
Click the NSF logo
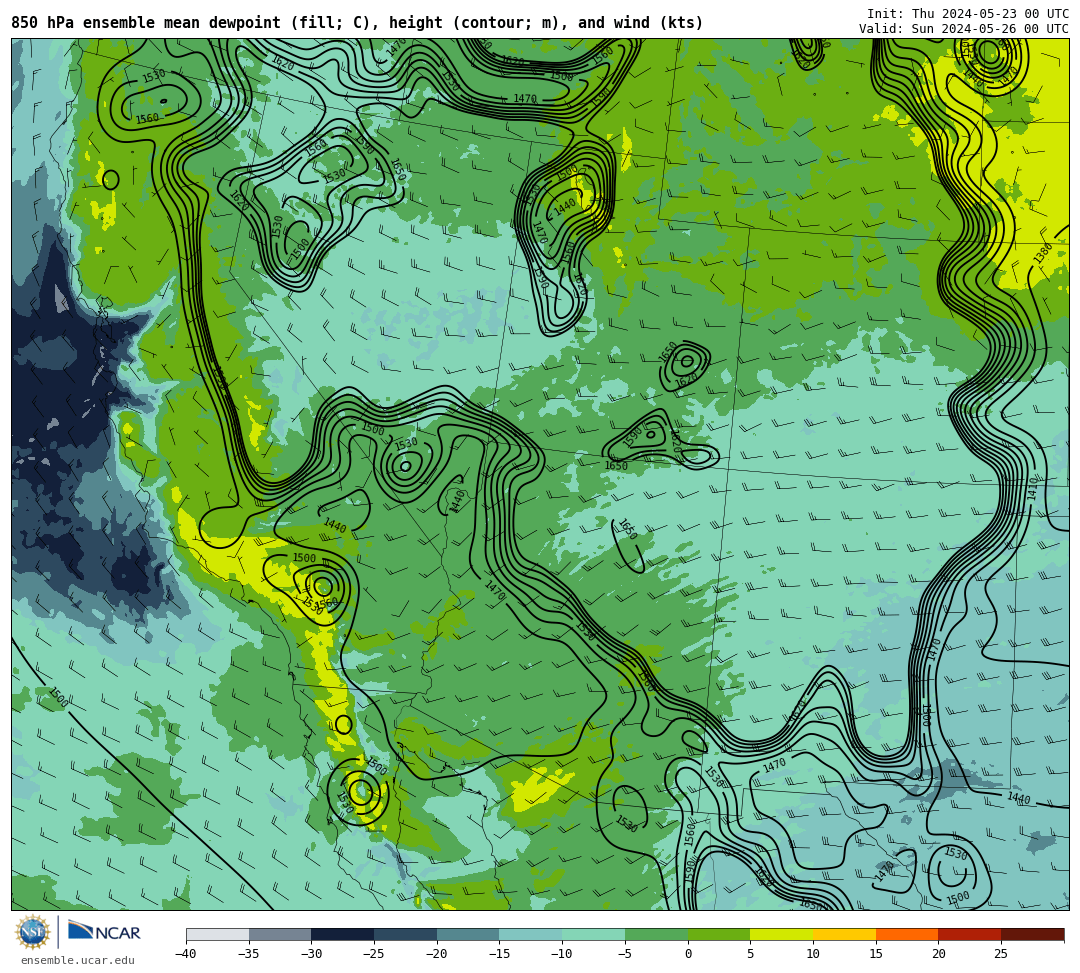coord(33,932)
